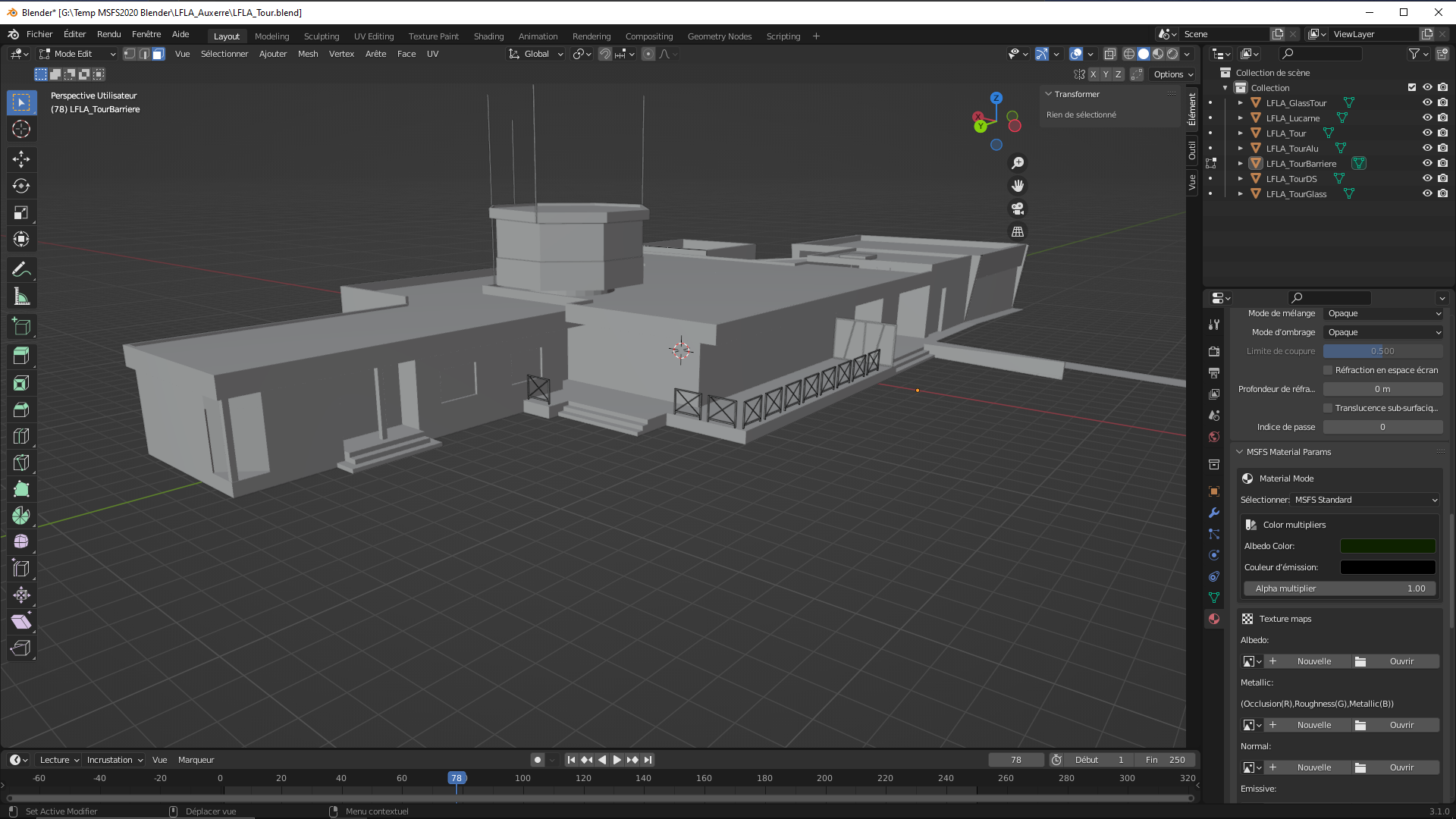Toggle perspective/orthographic grid icon
This screenshot has height=819, width=1456.
1018,231
